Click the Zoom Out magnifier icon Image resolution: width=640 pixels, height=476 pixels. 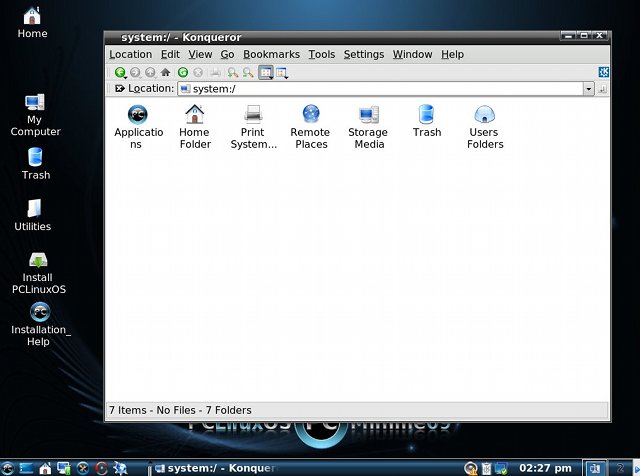(x=248, y=73)
